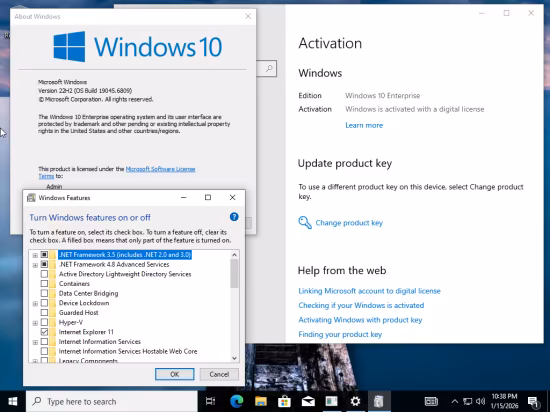Enable Active Directory Lightweight Directory Services

[44, 274]
